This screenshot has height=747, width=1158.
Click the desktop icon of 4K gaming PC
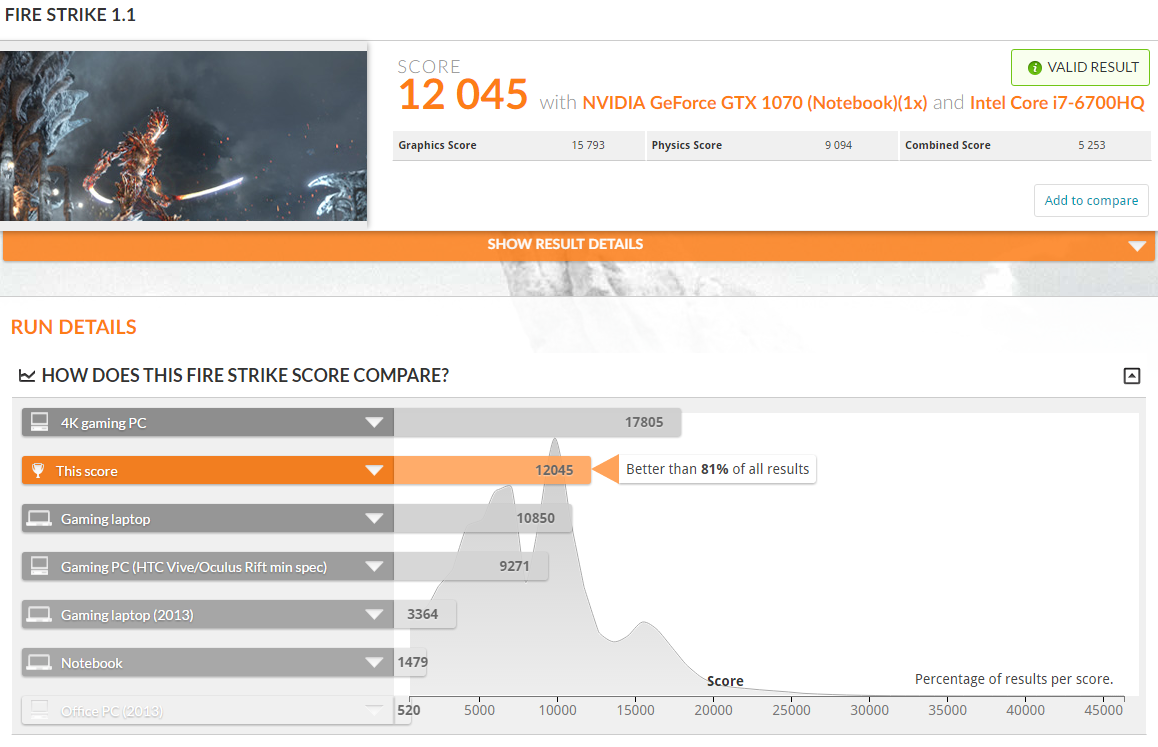(x=39, y=422)
